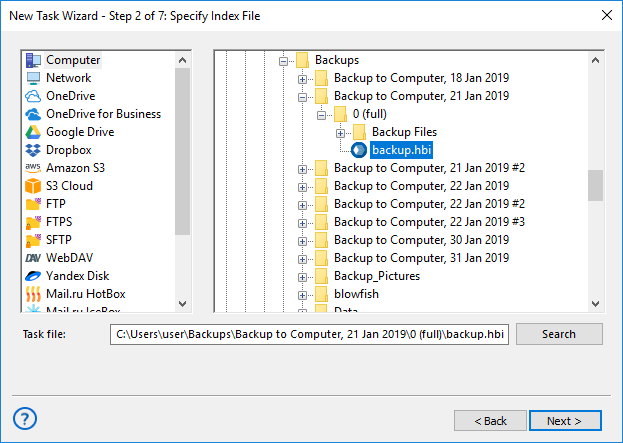Select the Backup to Computer, 30 Jan 2019 label
Viewport: 623px width, 443px height.
[x=421, y=240]
